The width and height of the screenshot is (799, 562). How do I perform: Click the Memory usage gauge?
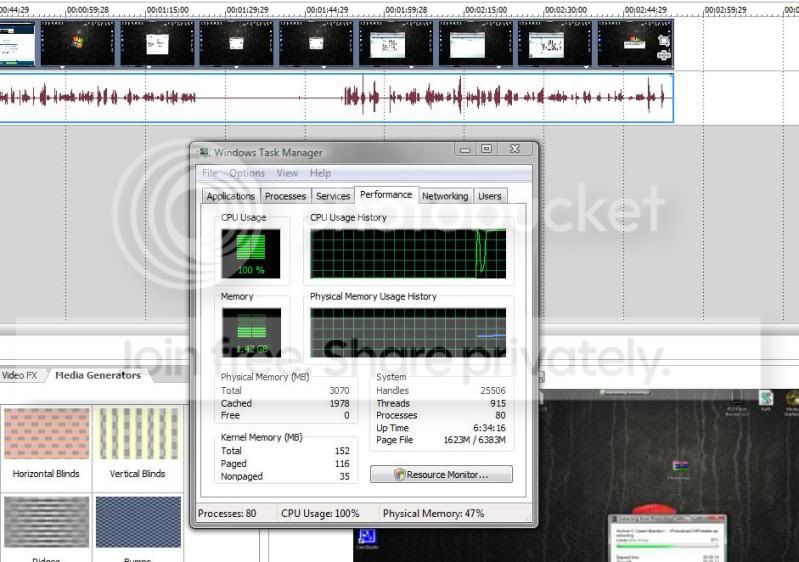pos(251,333)
